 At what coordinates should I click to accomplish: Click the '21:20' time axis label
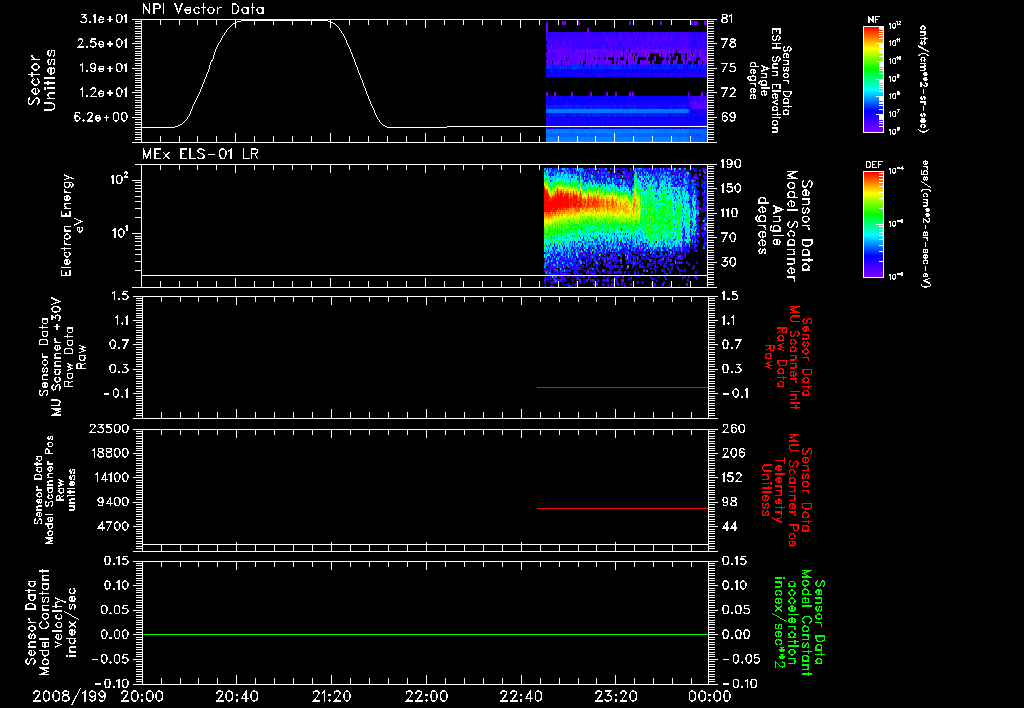pos(331,696)
